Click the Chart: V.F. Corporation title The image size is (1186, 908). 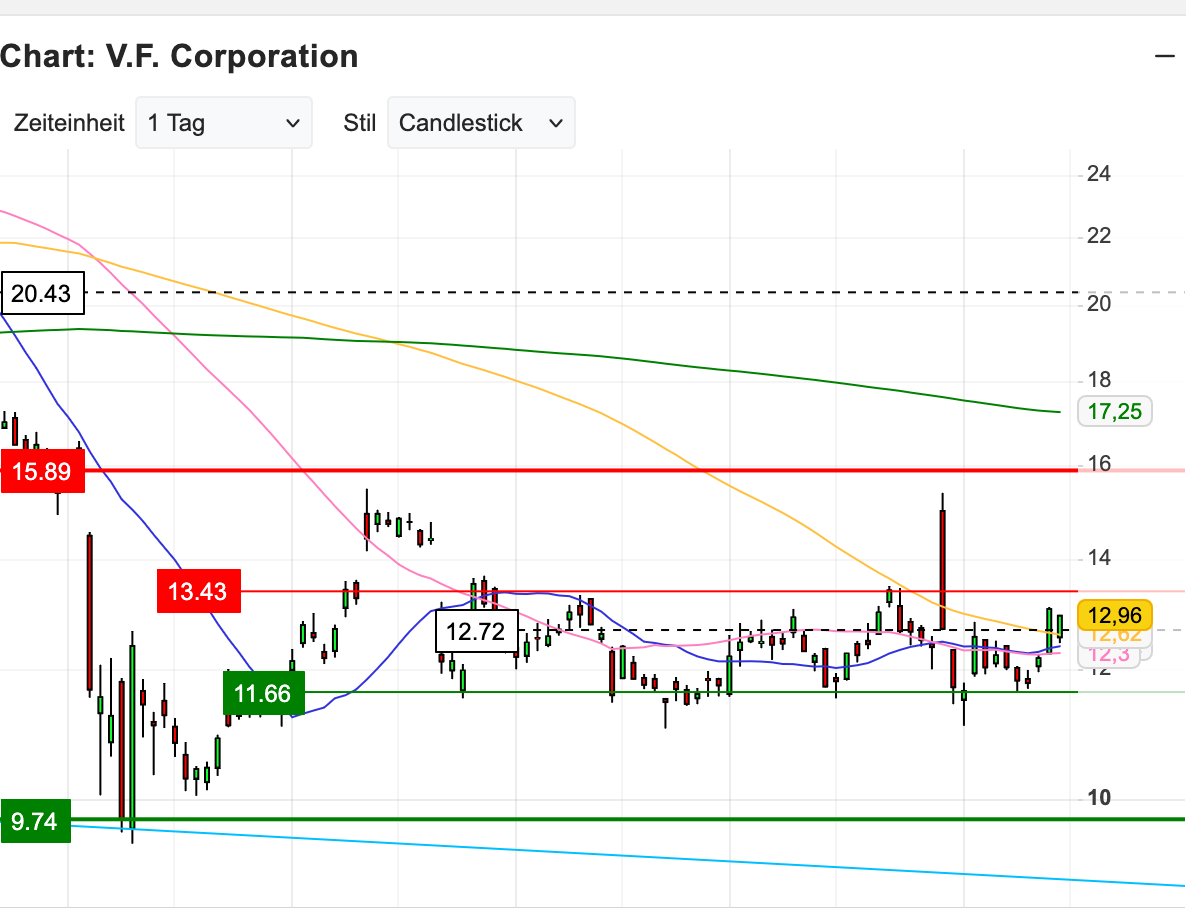point(178,56)
